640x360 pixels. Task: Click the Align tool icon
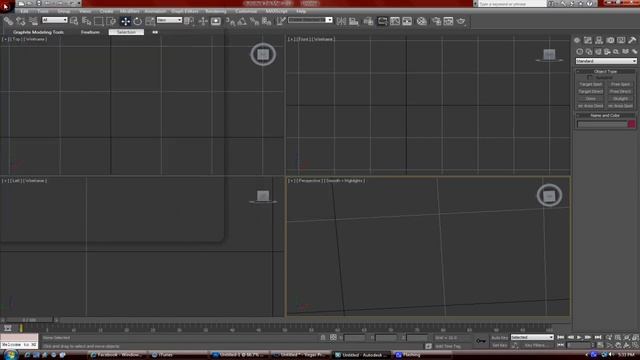click(x=353, y=21)
